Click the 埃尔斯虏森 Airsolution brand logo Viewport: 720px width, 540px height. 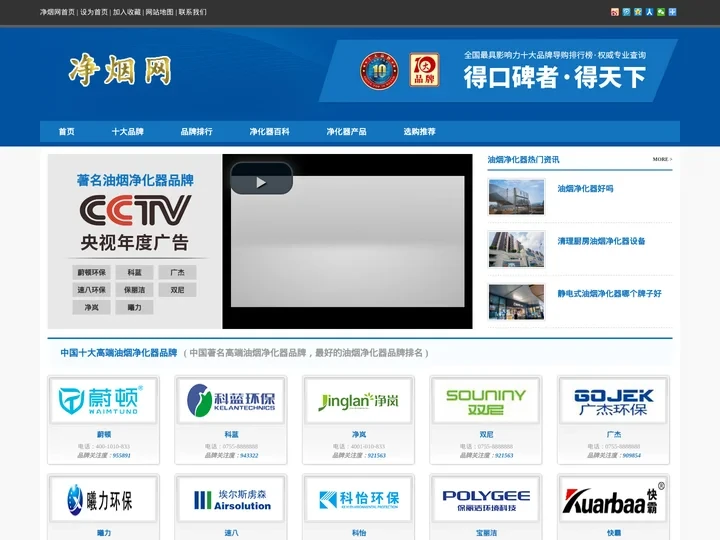(x=231, y=499)
